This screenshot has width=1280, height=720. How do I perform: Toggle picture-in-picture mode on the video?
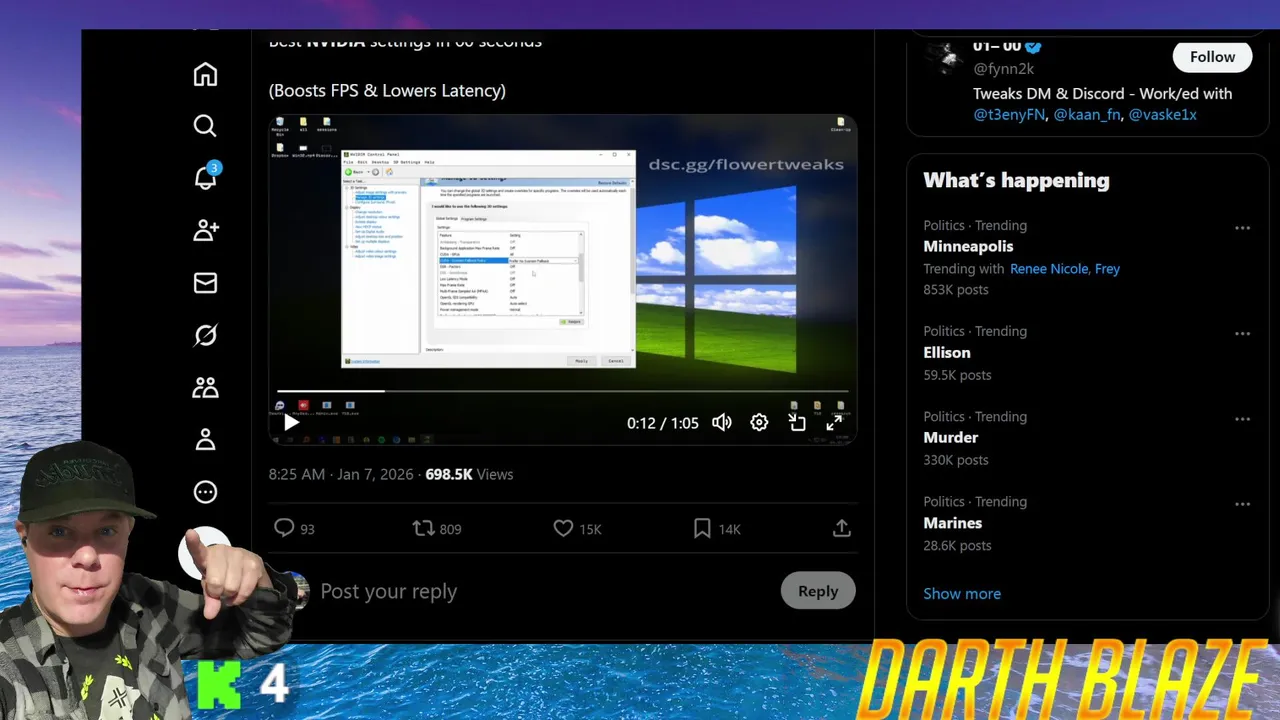(x=797, y=423)
